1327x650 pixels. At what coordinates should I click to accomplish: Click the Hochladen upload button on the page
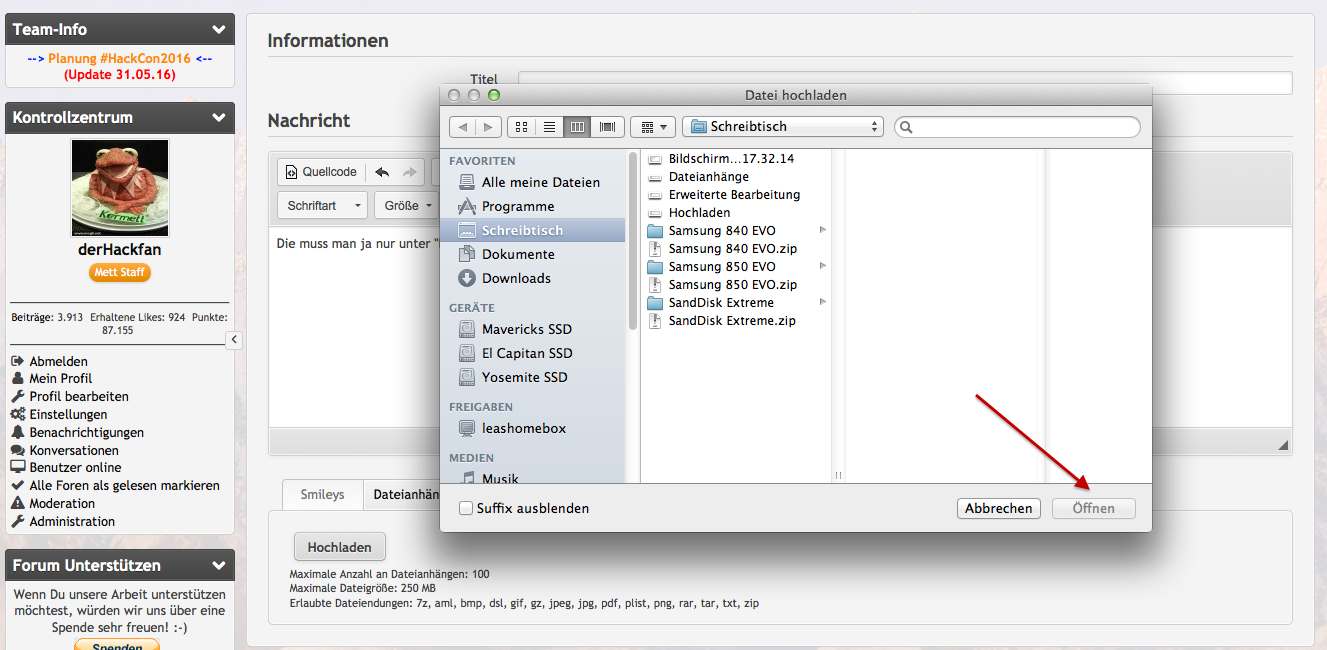(339, 547)
